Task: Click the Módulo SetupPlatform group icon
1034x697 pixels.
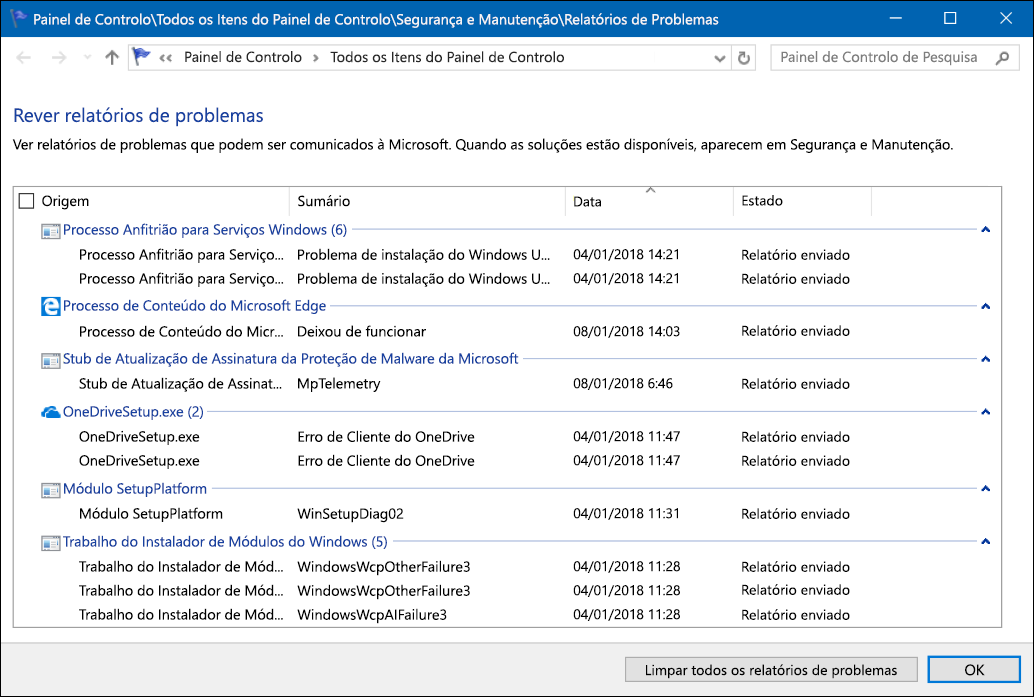Action: (x=51, y=490)
